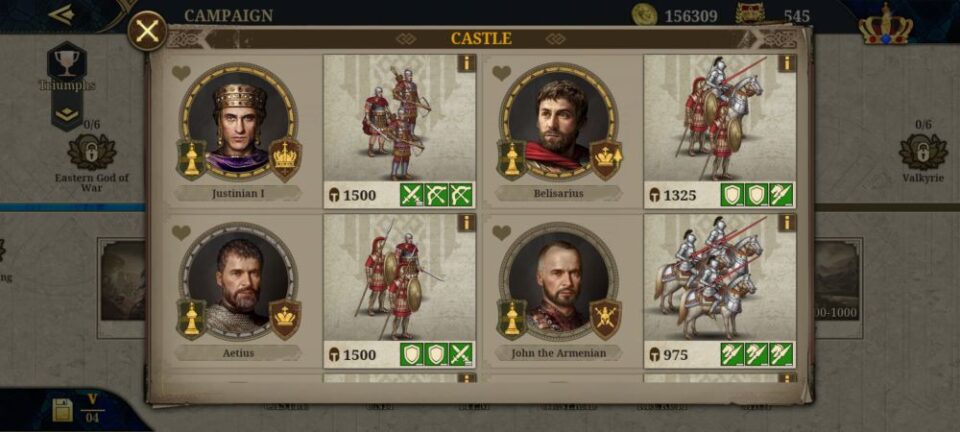
Task: Favorite Justinian I with heart icon
Action: [181, 73]
